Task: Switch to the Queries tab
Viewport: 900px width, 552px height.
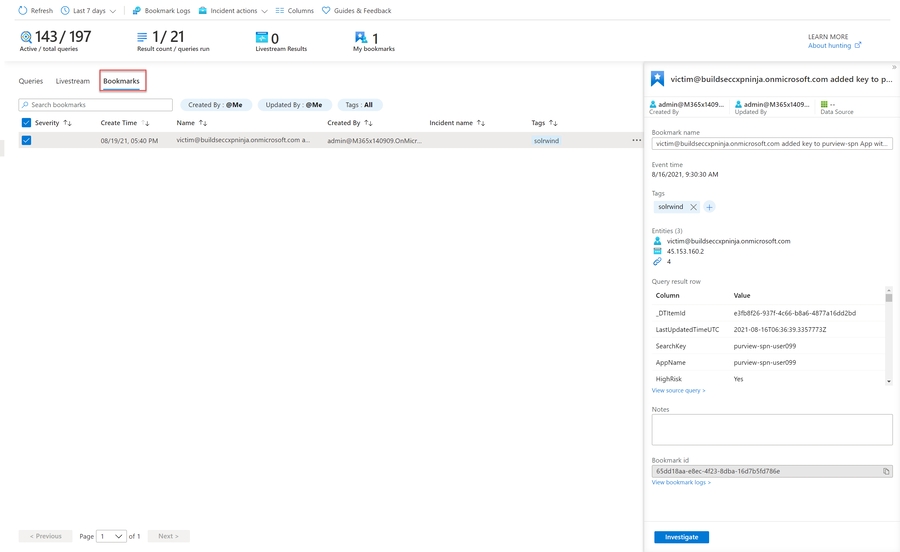Action: pos(31,81)
